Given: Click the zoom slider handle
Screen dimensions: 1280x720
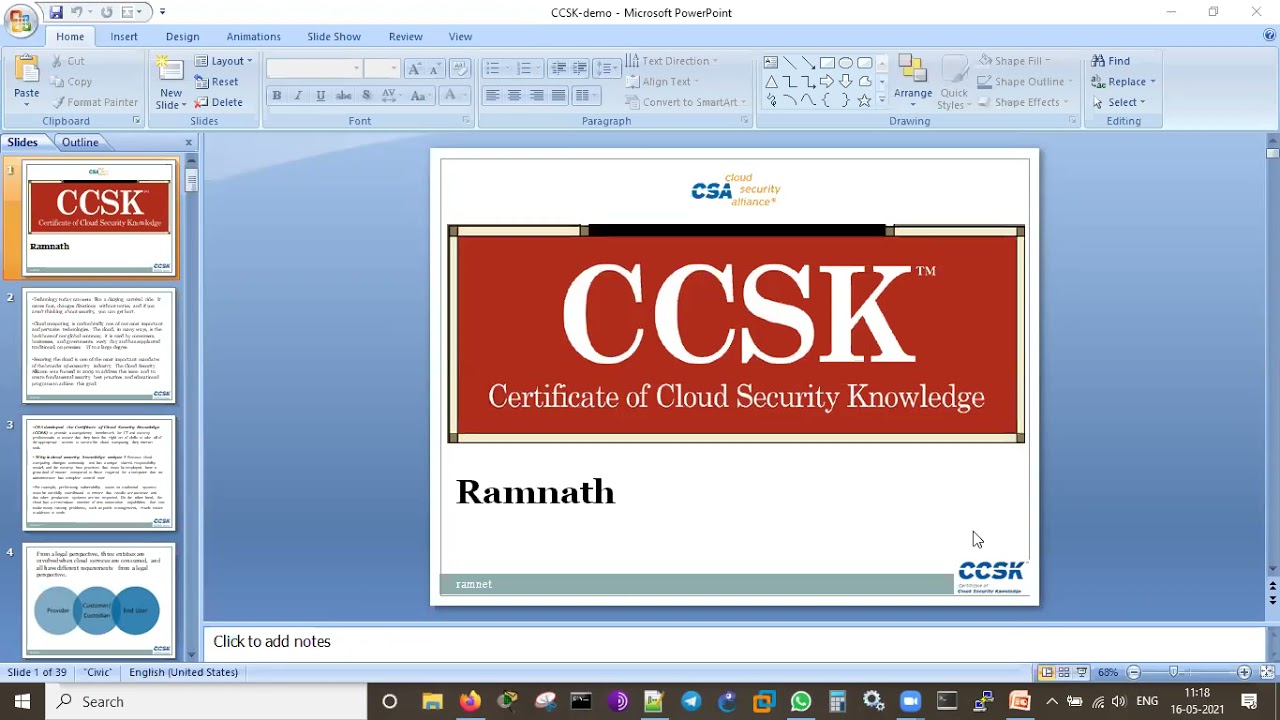Looking at the screenshot, I should (1174, 672).
